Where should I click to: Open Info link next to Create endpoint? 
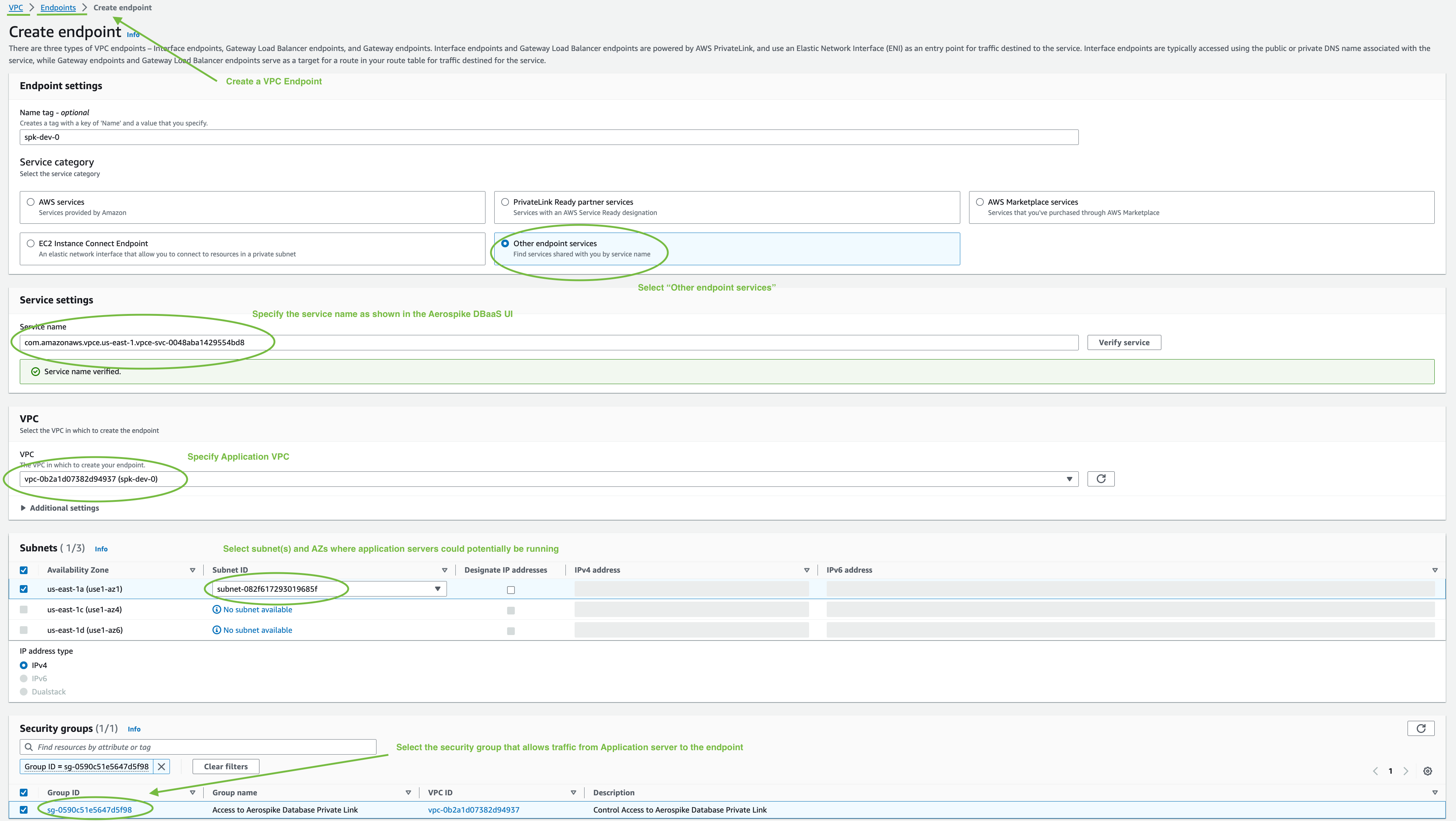[133, 34]
